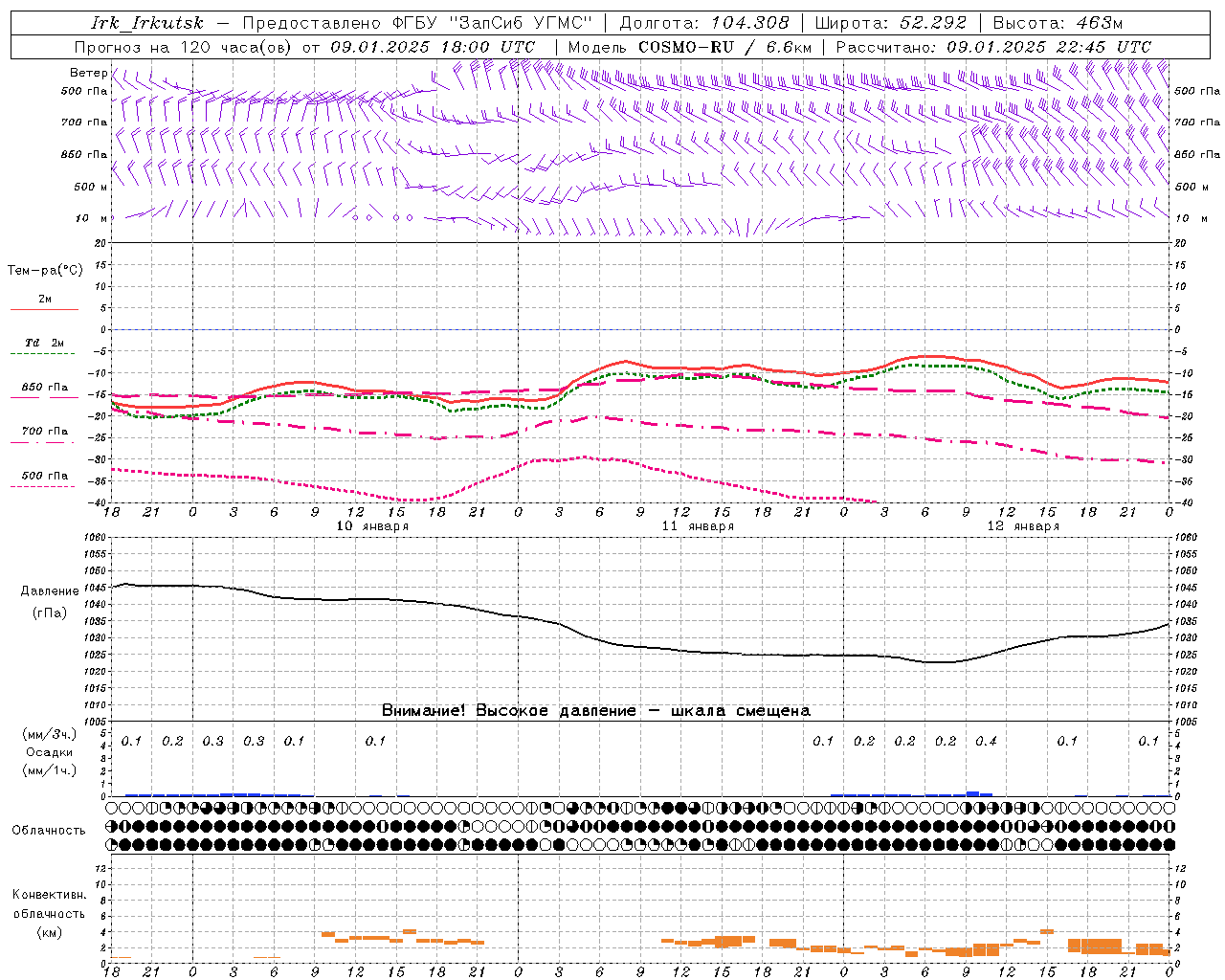Click the forecast start time 09.01.2025 18:00 UTC
Viewport: 1225px width, 980px height.
pos(433,47)
